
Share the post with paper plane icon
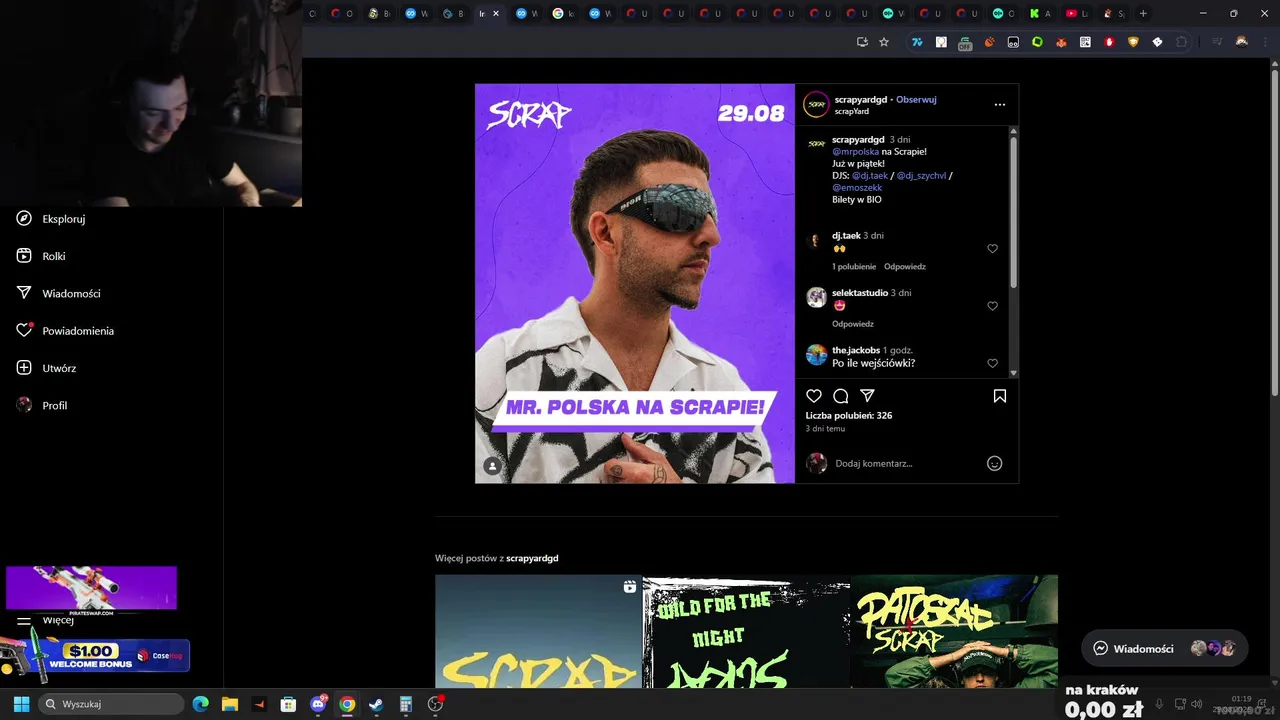click(x=867, y=396)
